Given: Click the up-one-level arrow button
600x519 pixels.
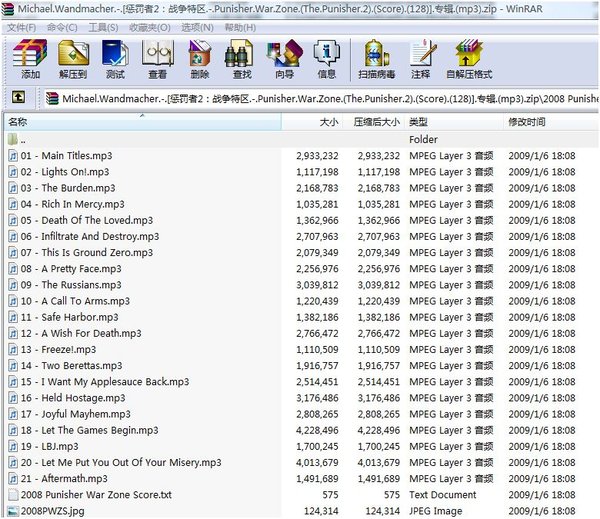Looking at the screenshot, I should click(18, 97).
